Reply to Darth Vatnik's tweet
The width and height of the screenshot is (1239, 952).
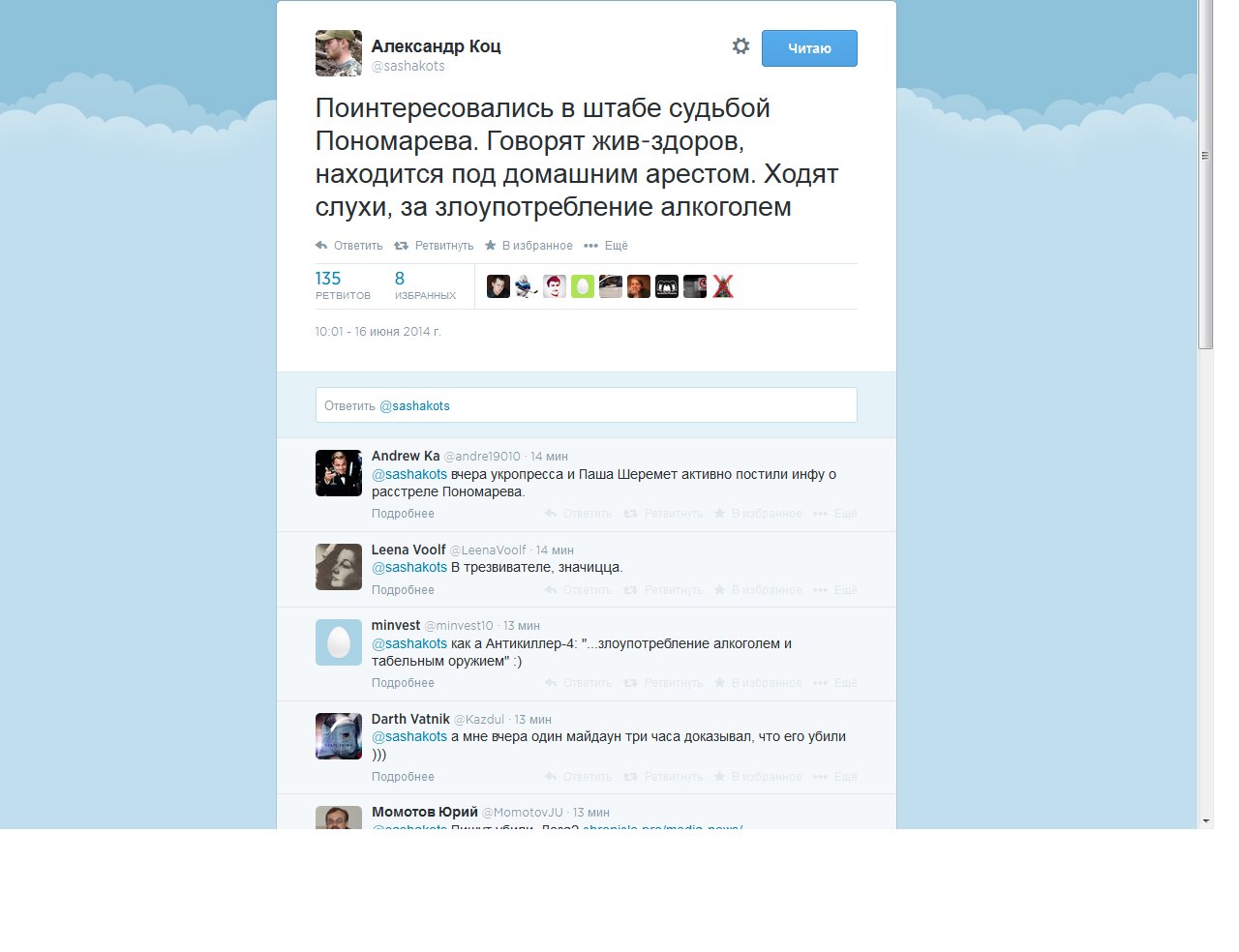coord(579,777)
